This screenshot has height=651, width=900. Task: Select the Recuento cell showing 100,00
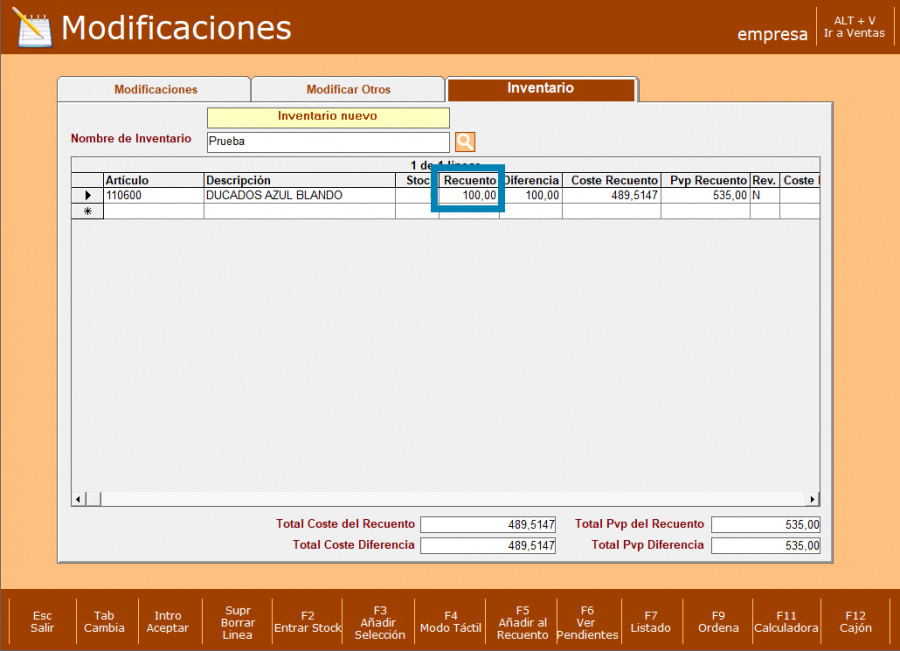coord(468,196)
